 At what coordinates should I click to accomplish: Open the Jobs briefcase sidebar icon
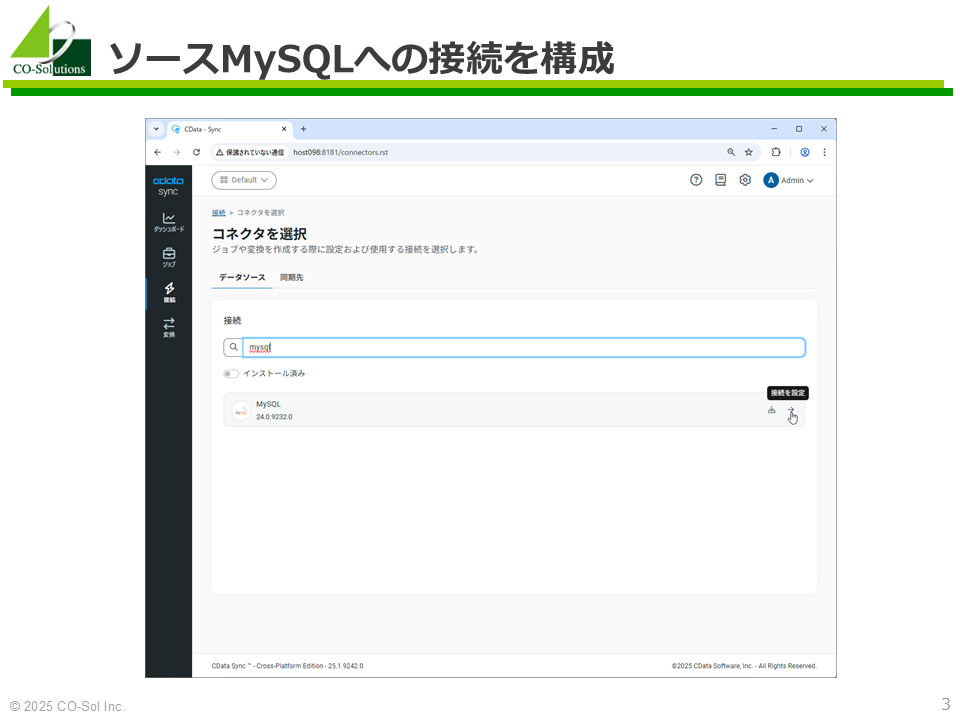(x=169, y=257)
